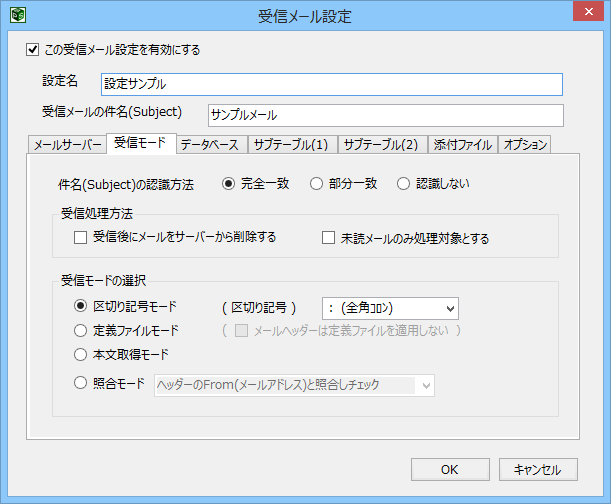Viewport: 611px width, 504px height.
Task: Choose 本文取得モード radio option
Action: click(x=81, y=354)
